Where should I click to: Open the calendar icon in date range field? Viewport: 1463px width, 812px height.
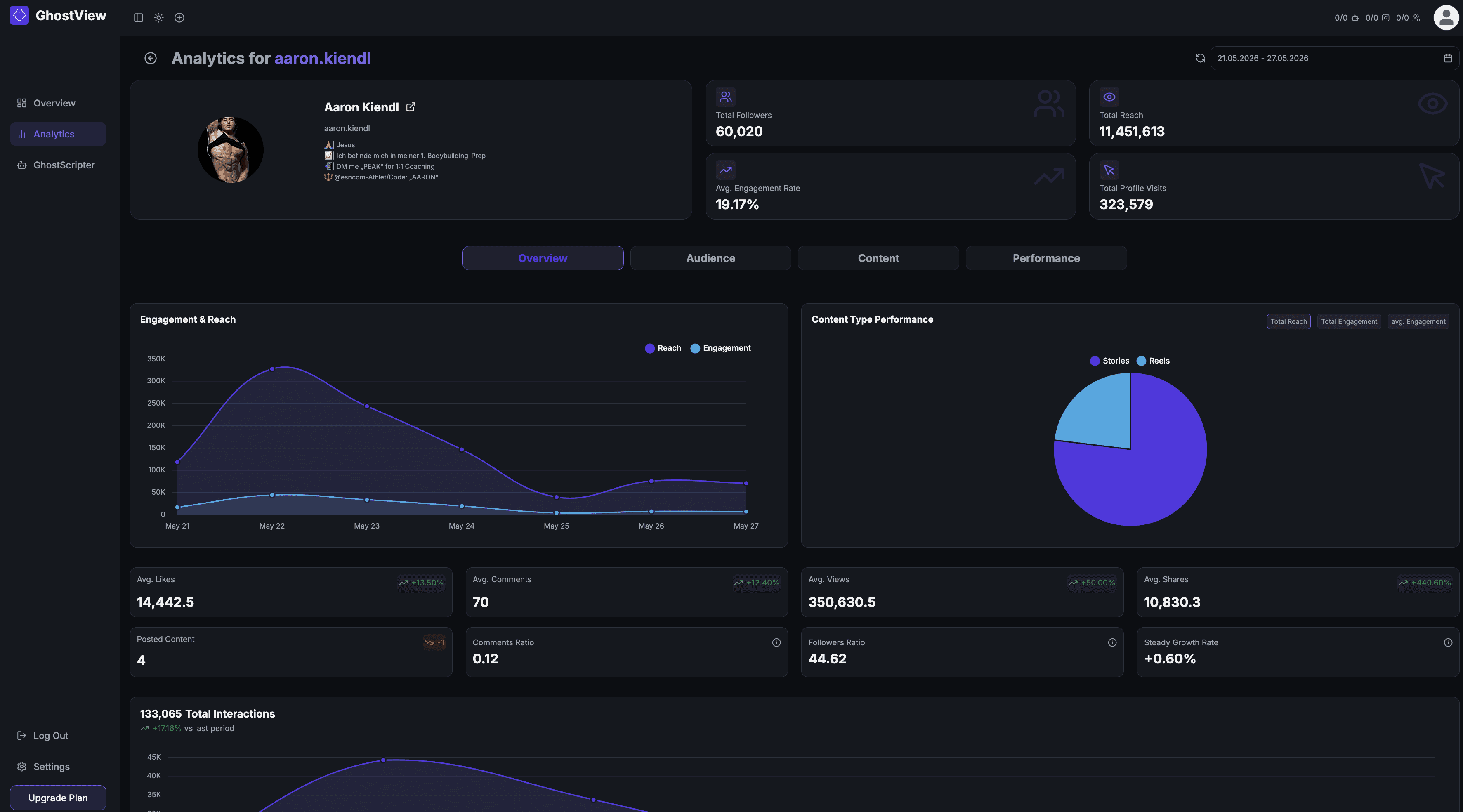[1448, 59]
